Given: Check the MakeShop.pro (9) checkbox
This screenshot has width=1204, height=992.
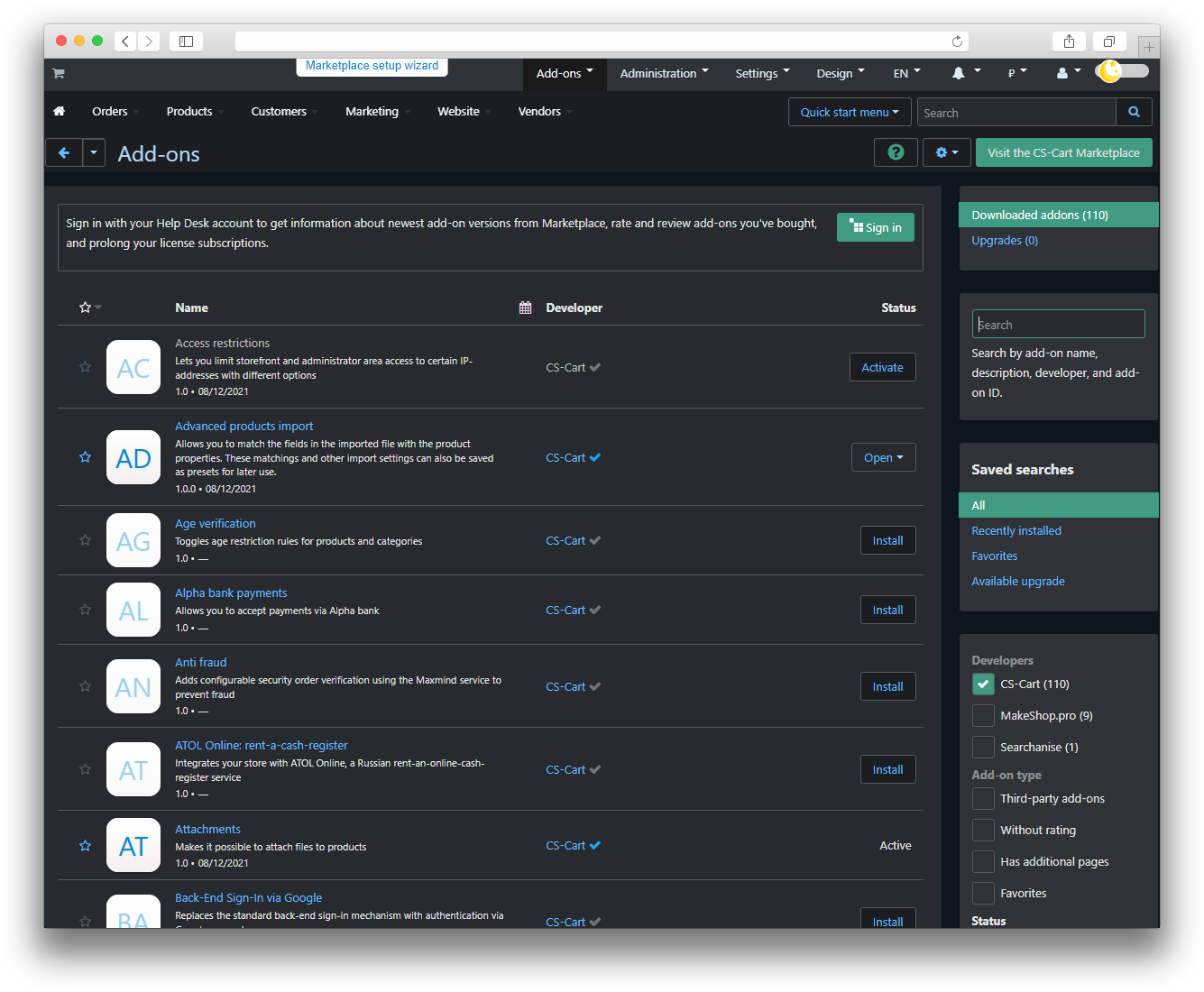Looking at the screenshot, I should click(983, 716).
